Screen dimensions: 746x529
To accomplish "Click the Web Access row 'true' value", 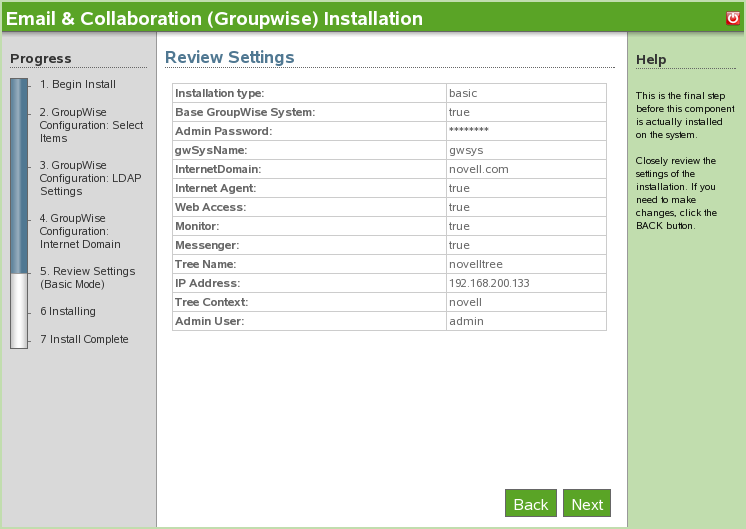I will coord(459,207).
